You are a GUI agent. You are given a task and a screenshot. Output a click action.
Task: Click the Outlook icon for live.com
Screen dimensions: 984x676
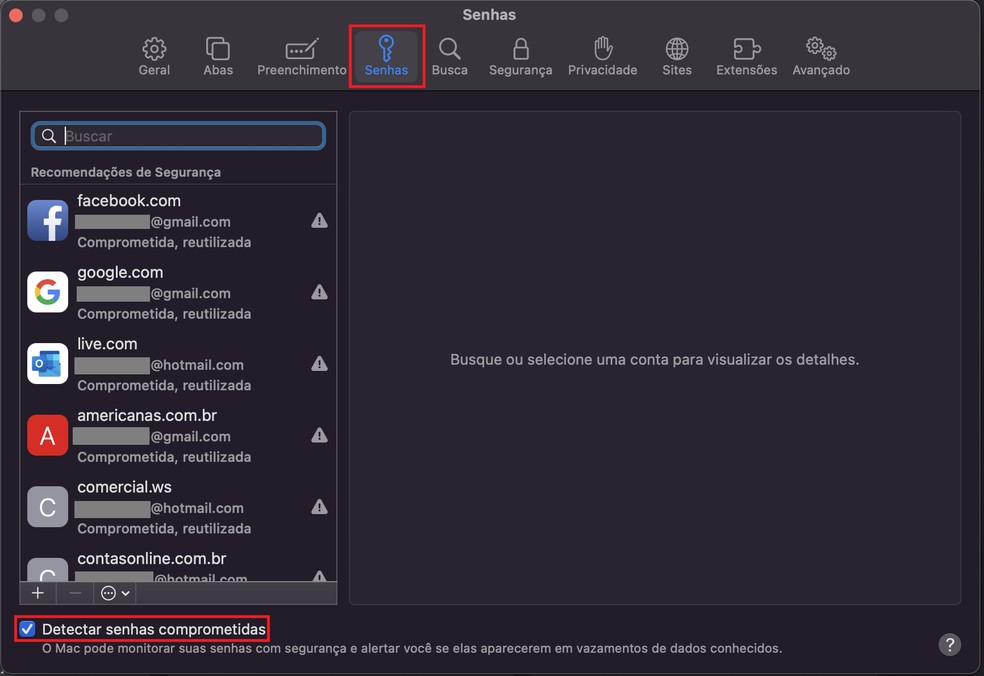pyautogui.click(x=48, y=363)
